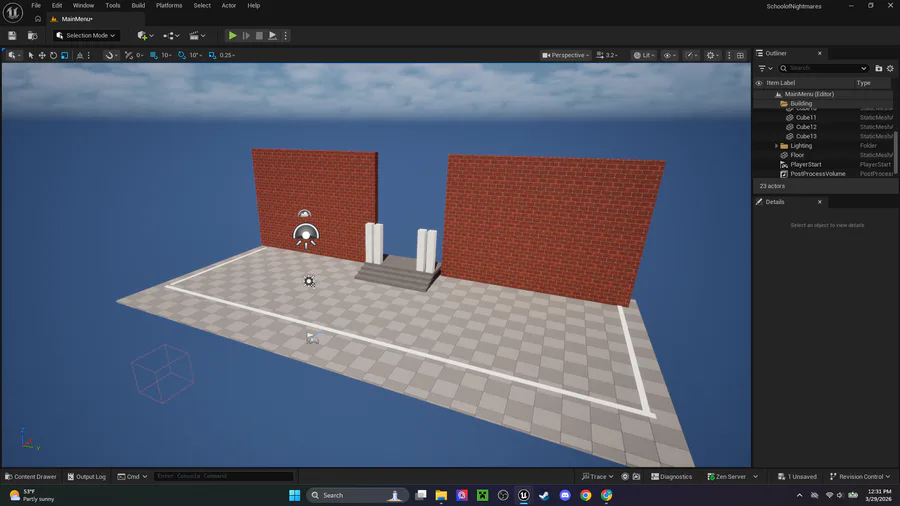
Task: Open Discord from the Windows taskbar
Action: click(565, 495)
